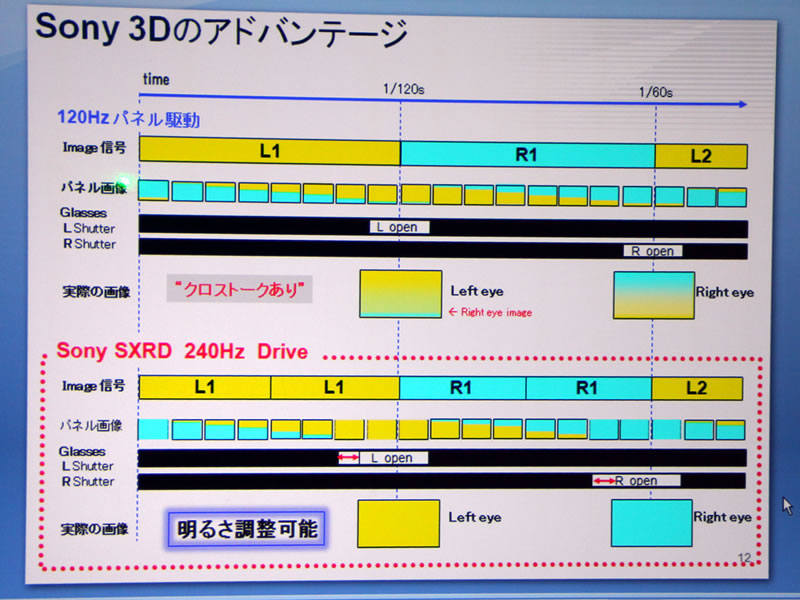This screenshot has width=800, height=600.
Task: Click the 'L open' label in 120Hz shutter row
Action: coord(399,227)
